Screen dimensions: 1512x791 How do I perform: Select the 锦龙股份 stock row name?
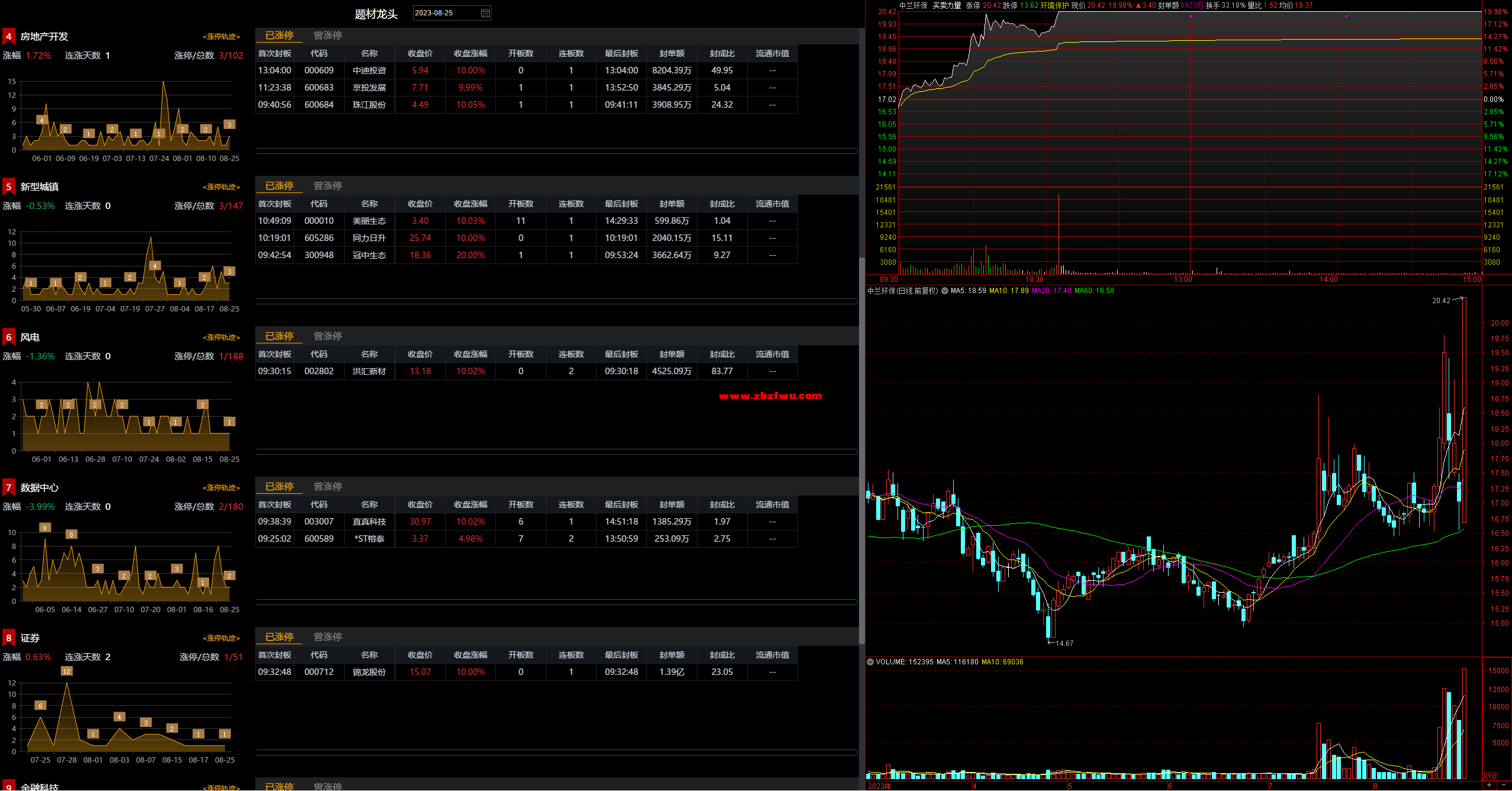point(369,672)
